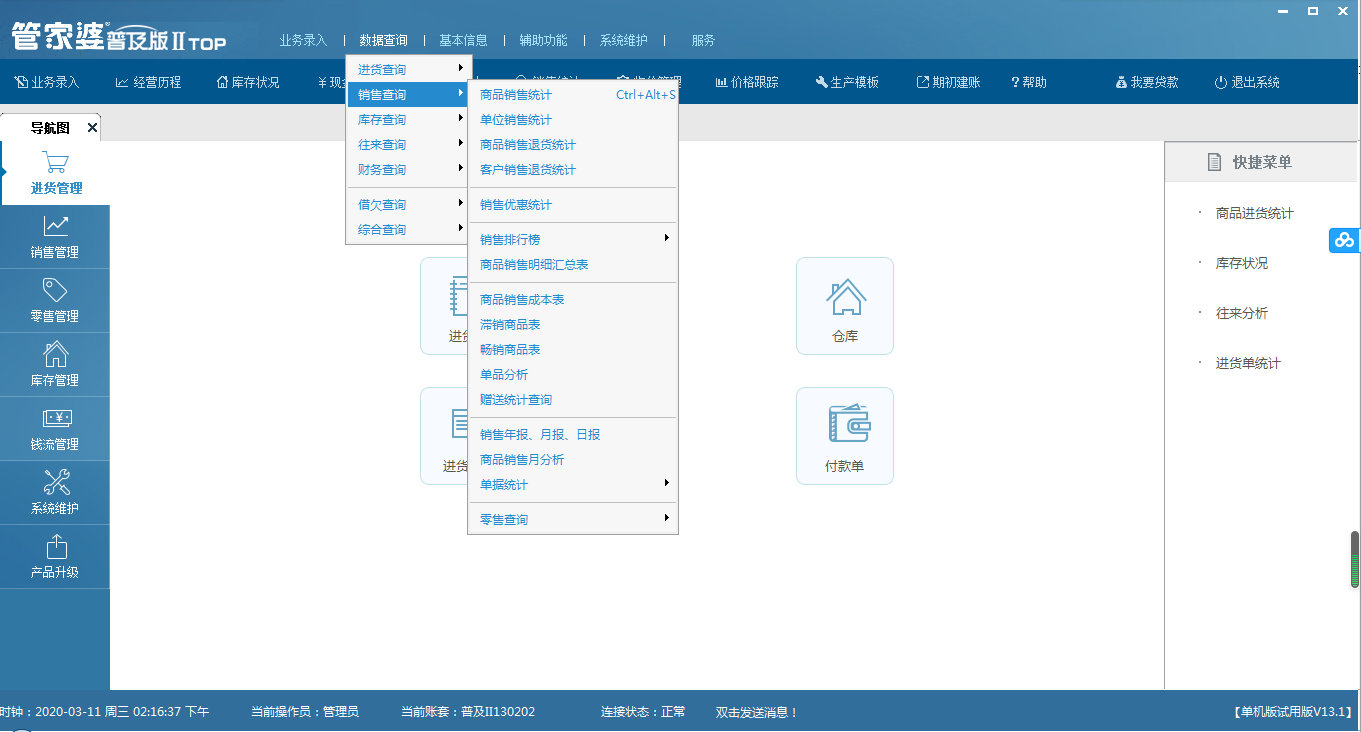This screenshot has width=1361, height=732.
Task: Open 系统维护 wrench icon in sidebar
Action: tap(55, 483)
